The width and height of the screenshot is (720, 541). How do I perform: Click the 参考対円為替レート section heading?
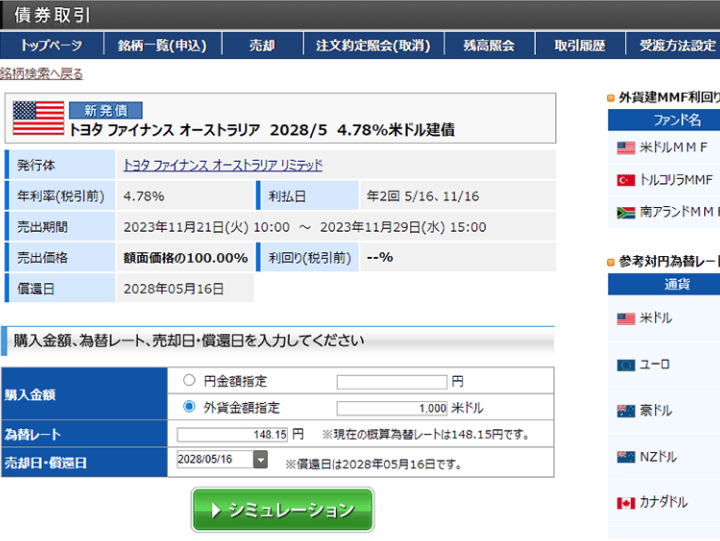coord(669,261)
